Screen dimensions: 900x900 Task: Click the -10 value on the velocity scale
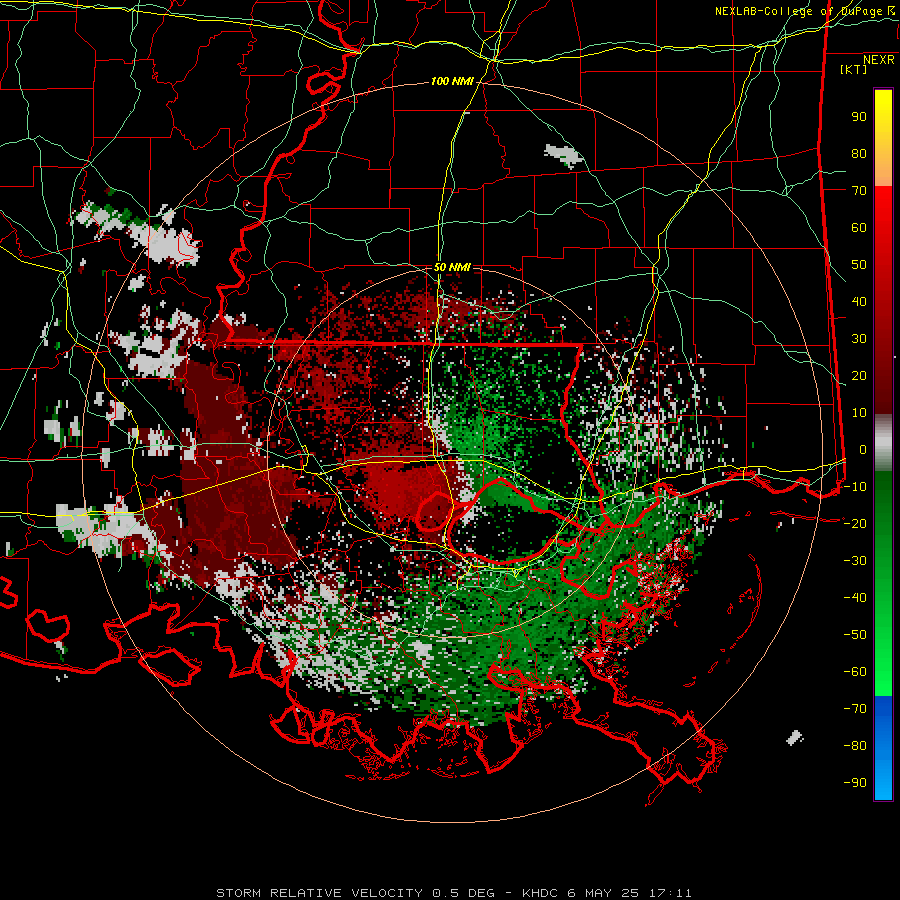coord(855,487)
